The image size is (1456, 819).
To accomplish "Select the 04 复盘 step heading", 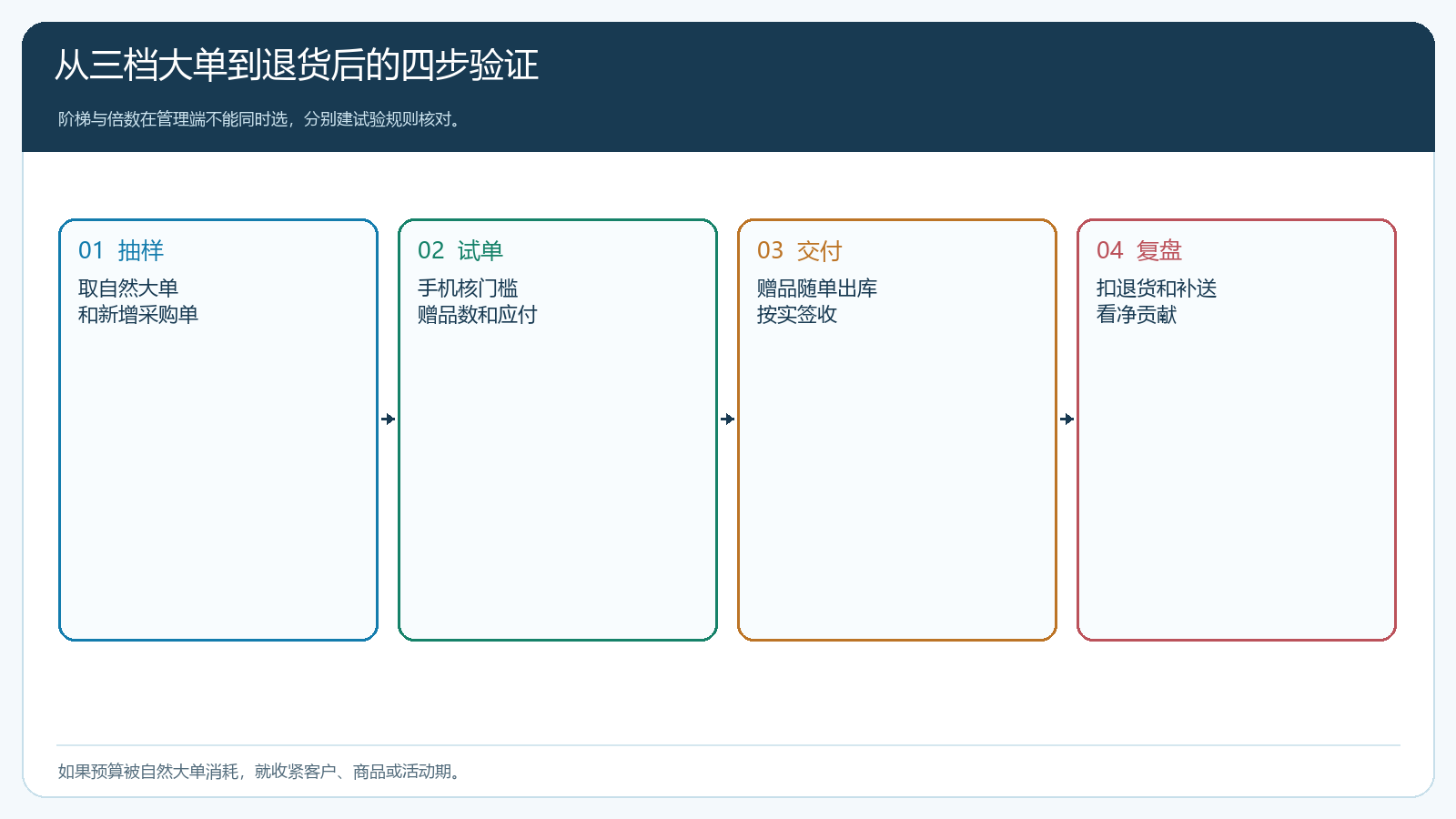I will (x=1139, y=250).
